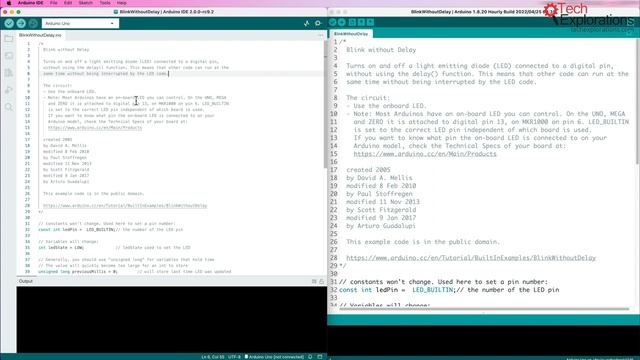
Task: Open Sketchbook folder icon in left sidebar
Action: click(9, 39)
